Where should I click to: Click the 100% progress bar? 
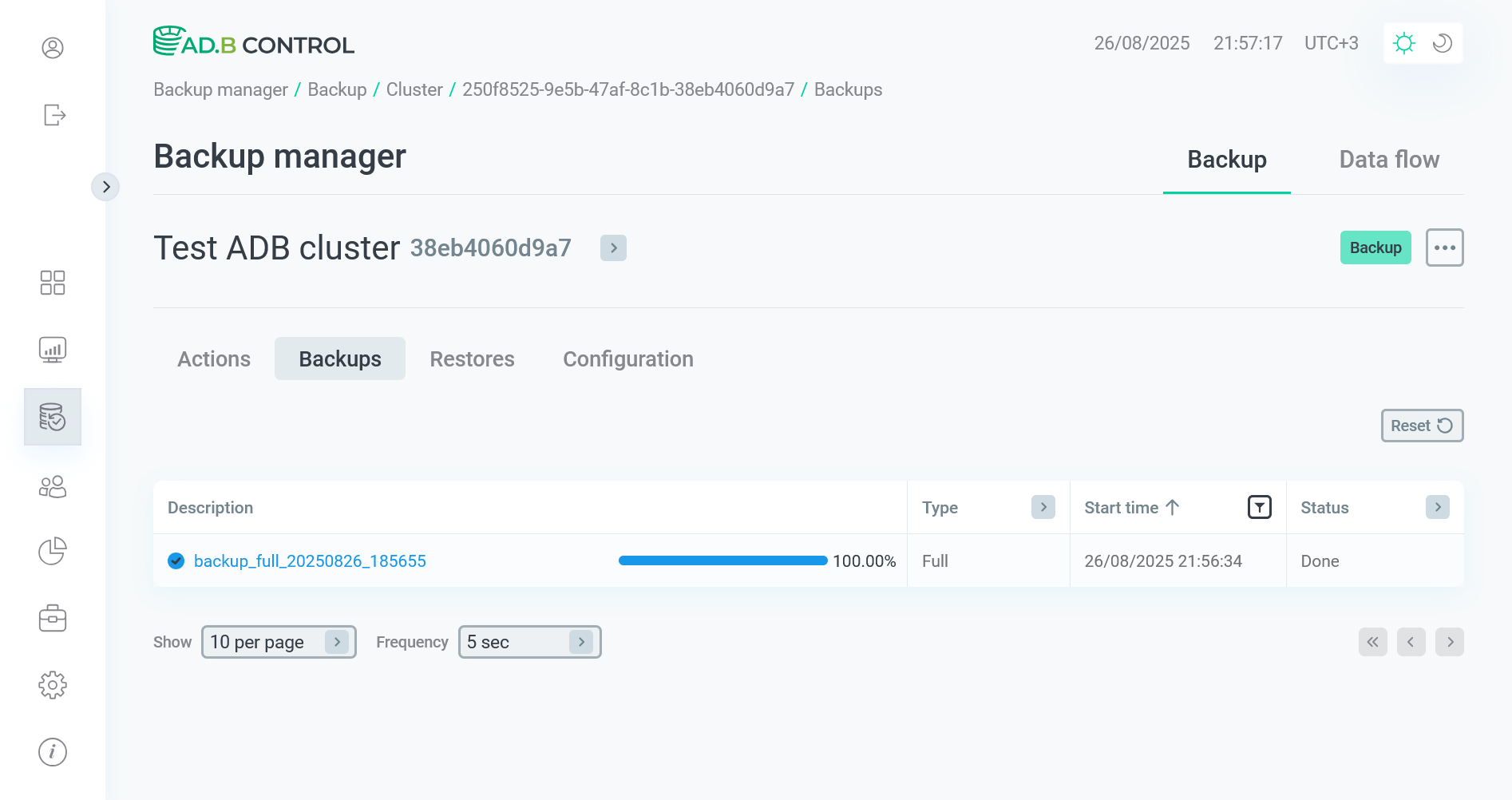point(721,560)
